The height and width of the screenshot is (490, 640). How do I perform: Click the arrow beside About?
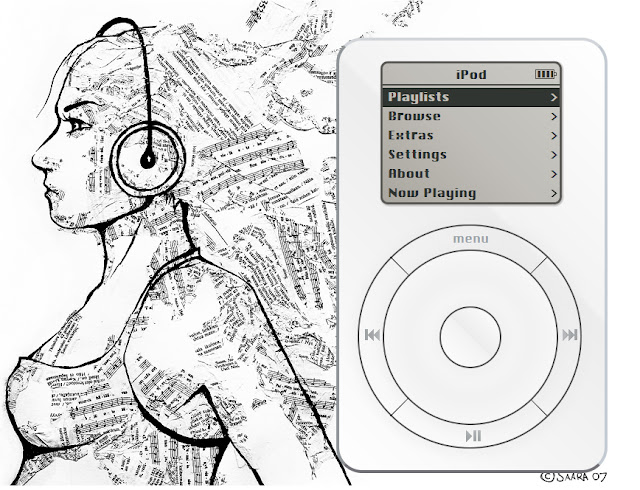[x=553, y=174]
